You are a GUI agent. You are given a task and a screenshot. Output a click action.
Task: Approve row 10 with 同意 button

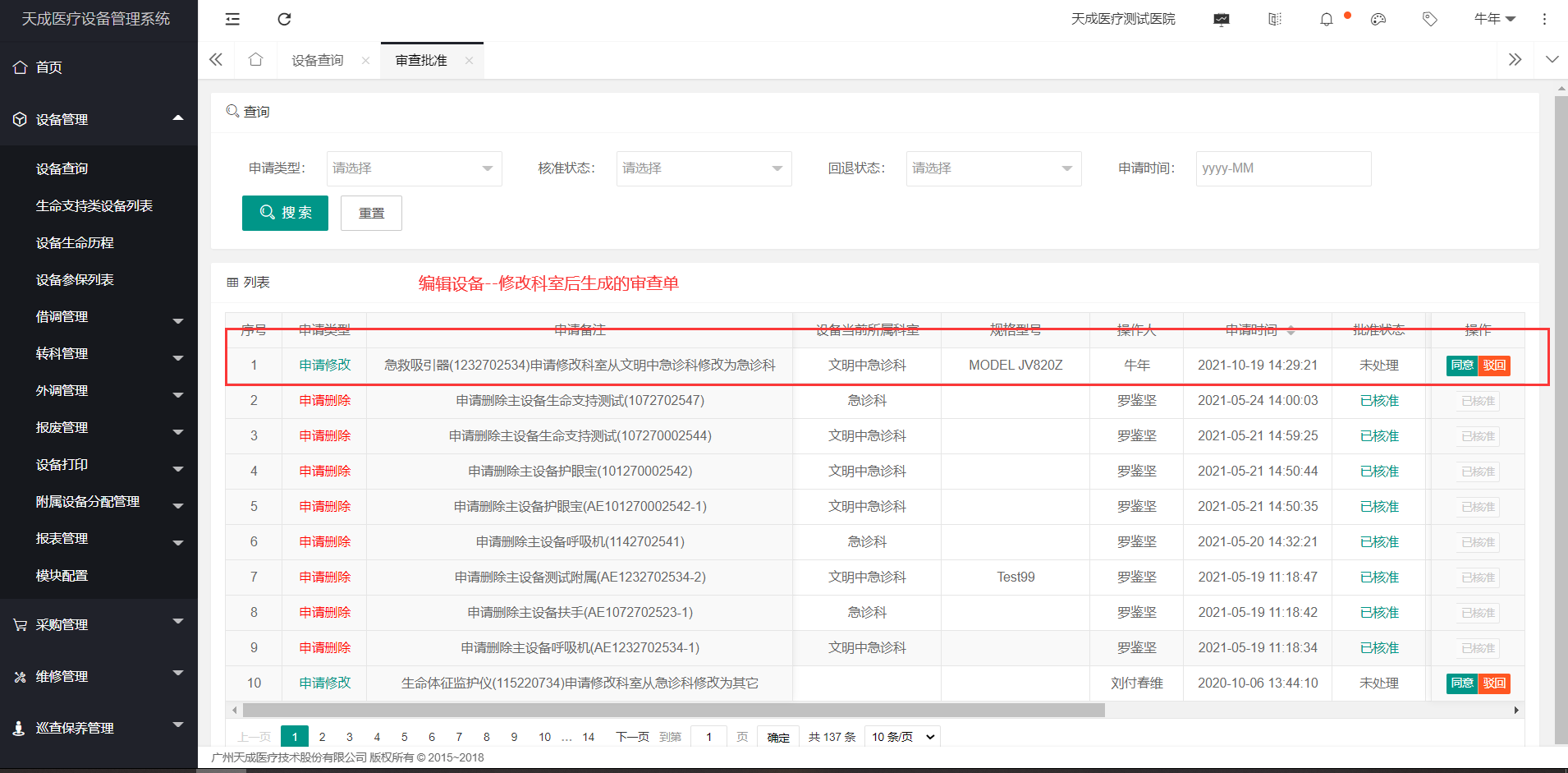(x=1462, y=683)
